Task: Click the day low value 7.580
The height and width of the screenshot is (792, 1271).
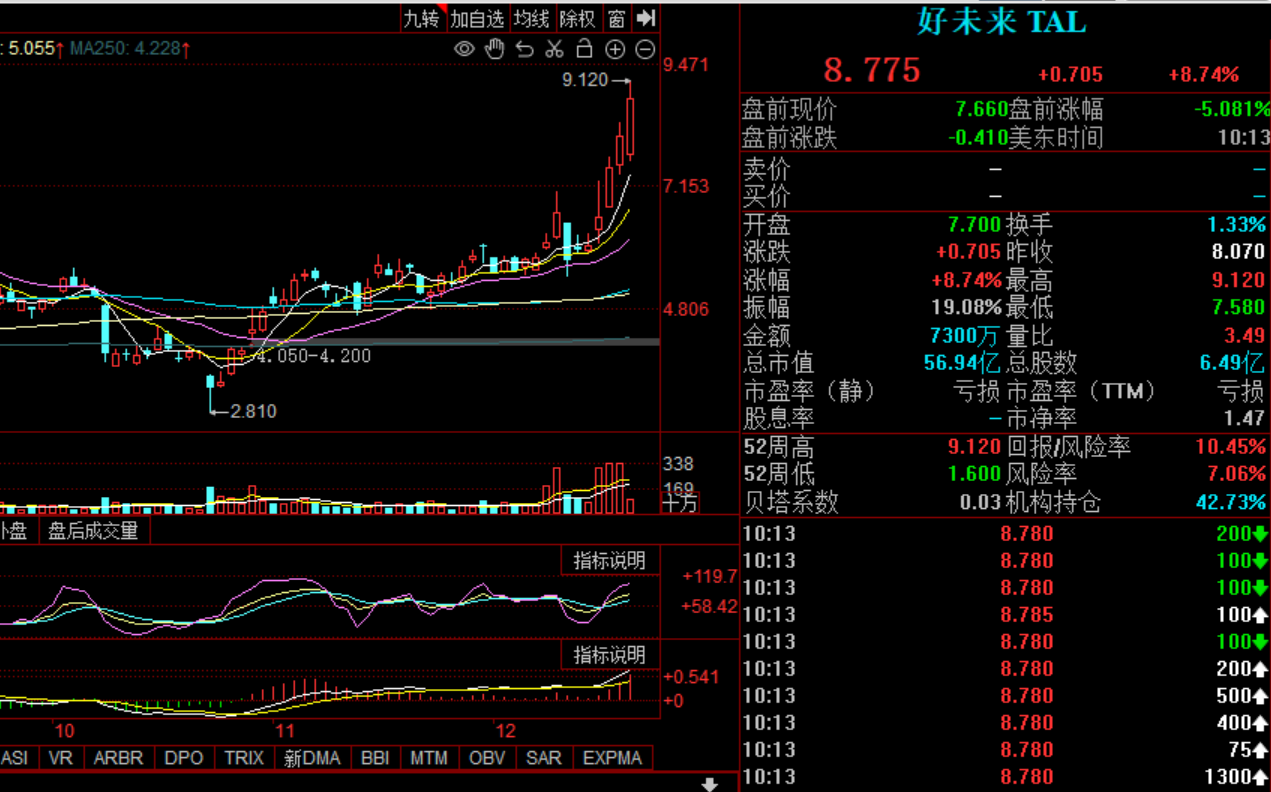Action: pos(1239,308)
